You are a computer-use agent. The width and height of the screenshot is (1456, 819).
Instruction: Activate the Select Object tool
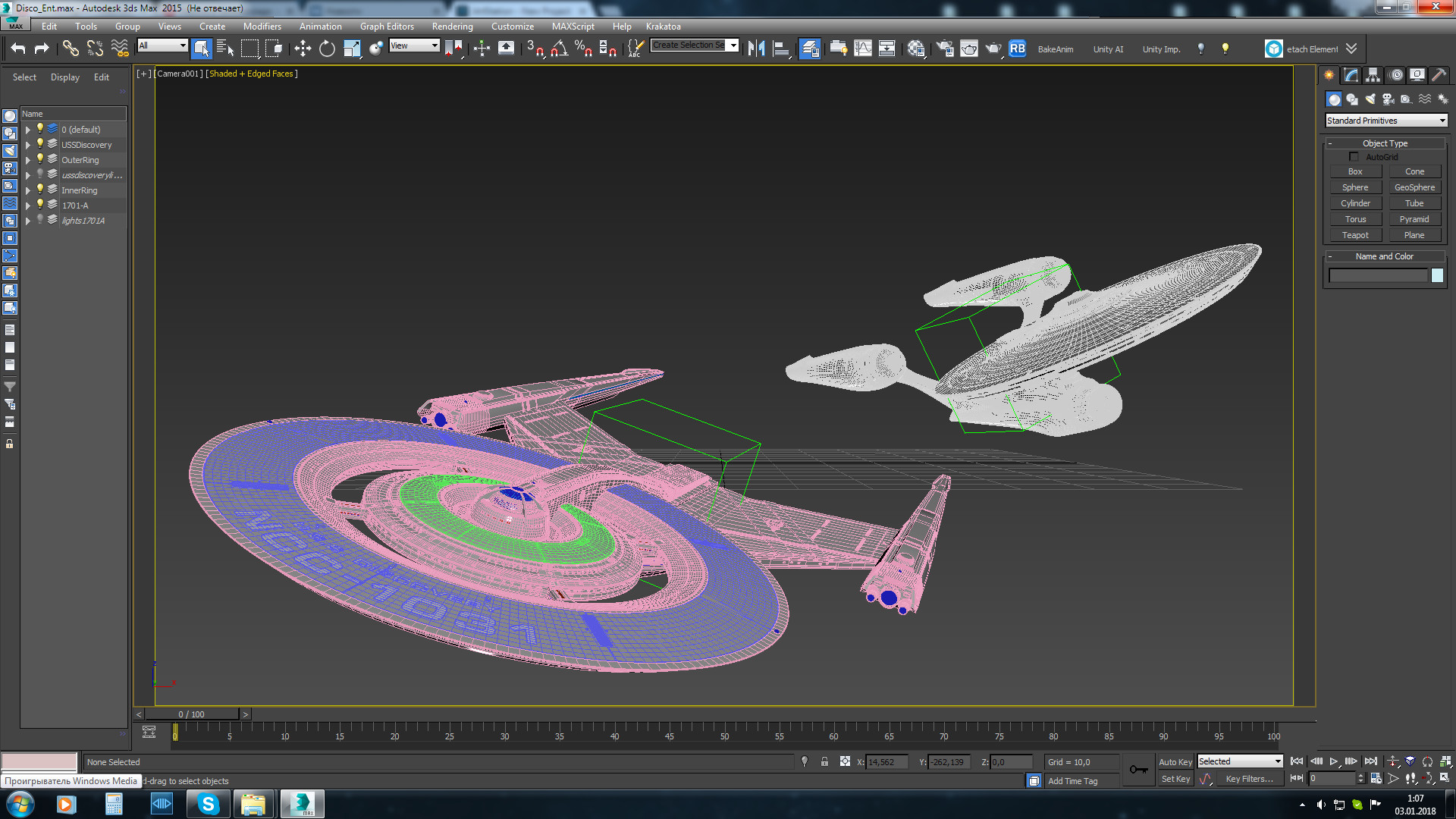[x=202, y=49]
